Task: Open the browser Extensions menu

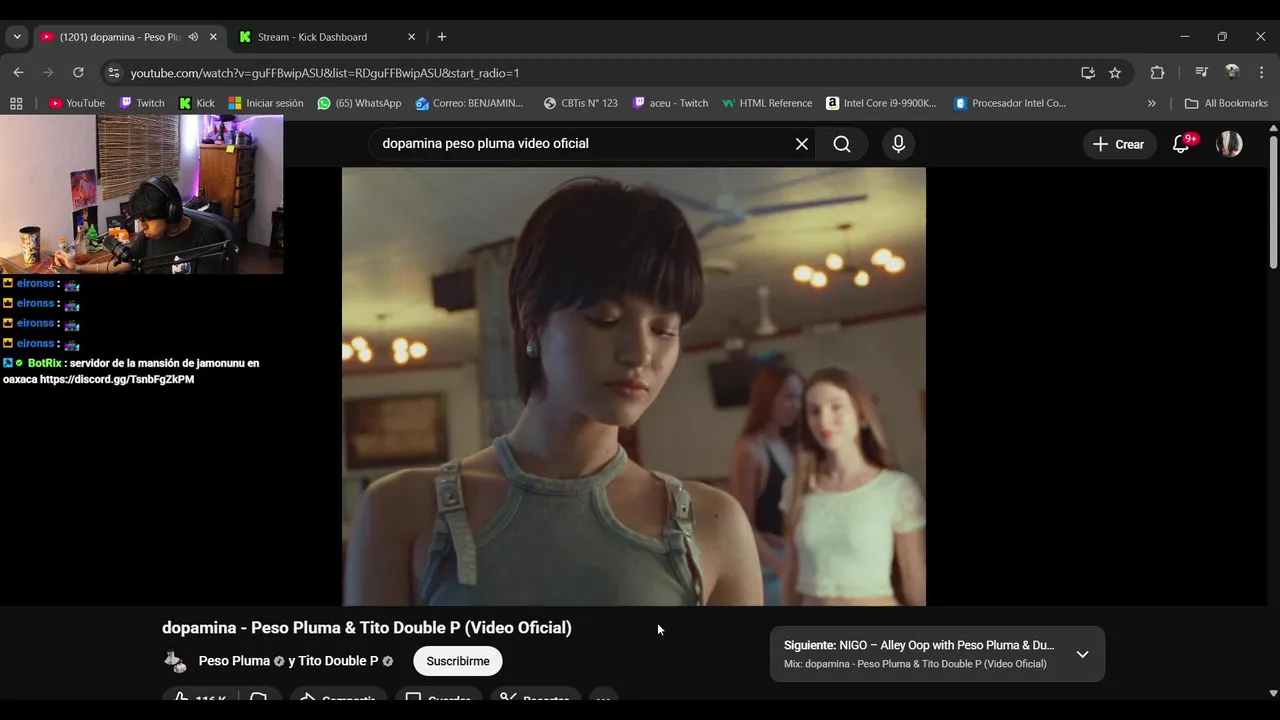Action: click(x=1157, y=73)
